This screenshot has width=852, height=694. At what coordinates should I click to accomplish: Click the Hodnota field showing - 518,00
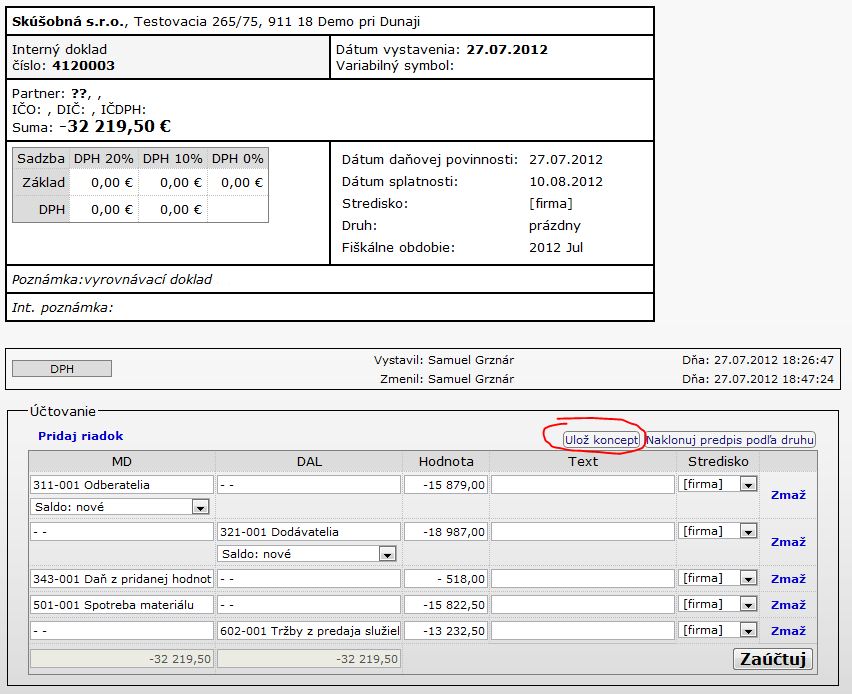446,579
